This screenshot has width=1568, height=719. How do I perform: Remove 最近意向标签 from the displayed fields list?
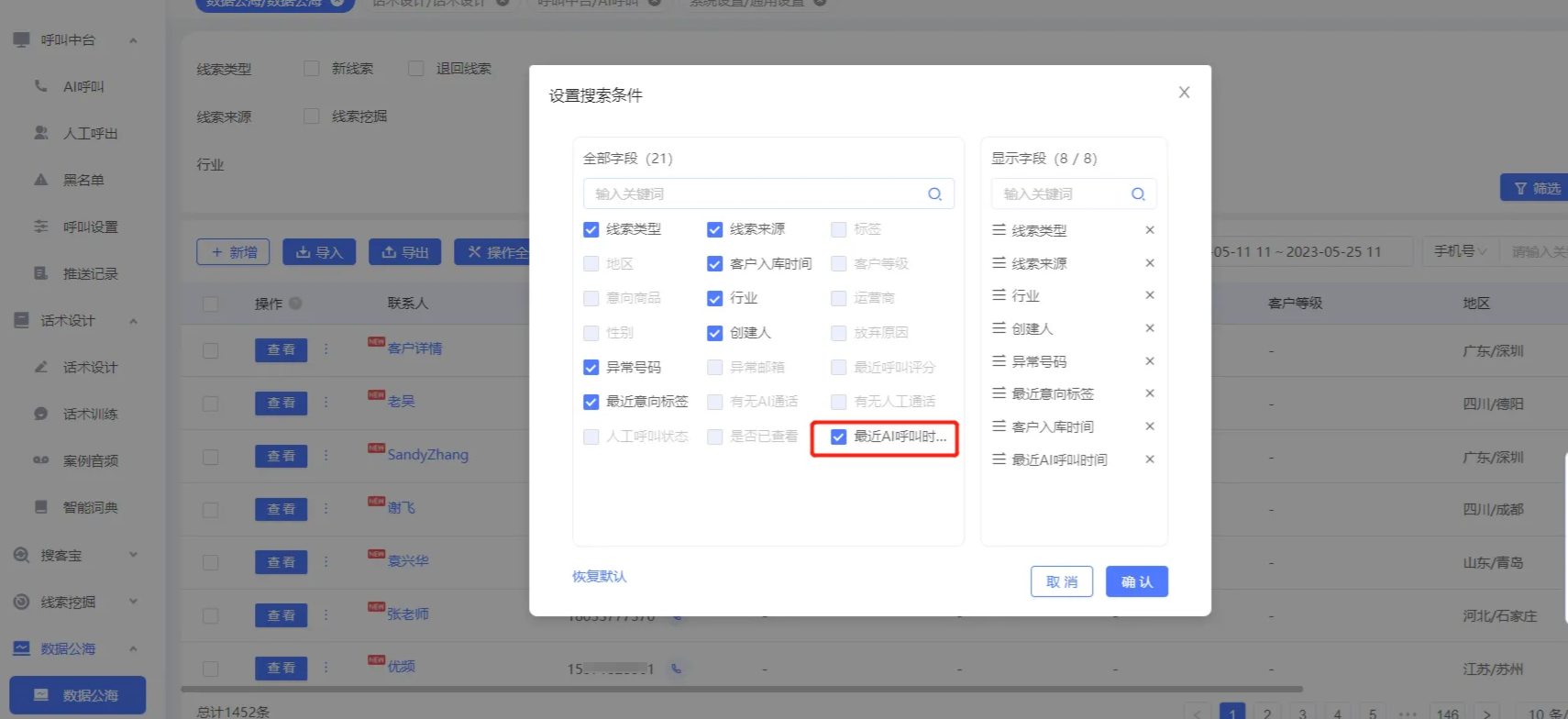[x=1149, y=393]
